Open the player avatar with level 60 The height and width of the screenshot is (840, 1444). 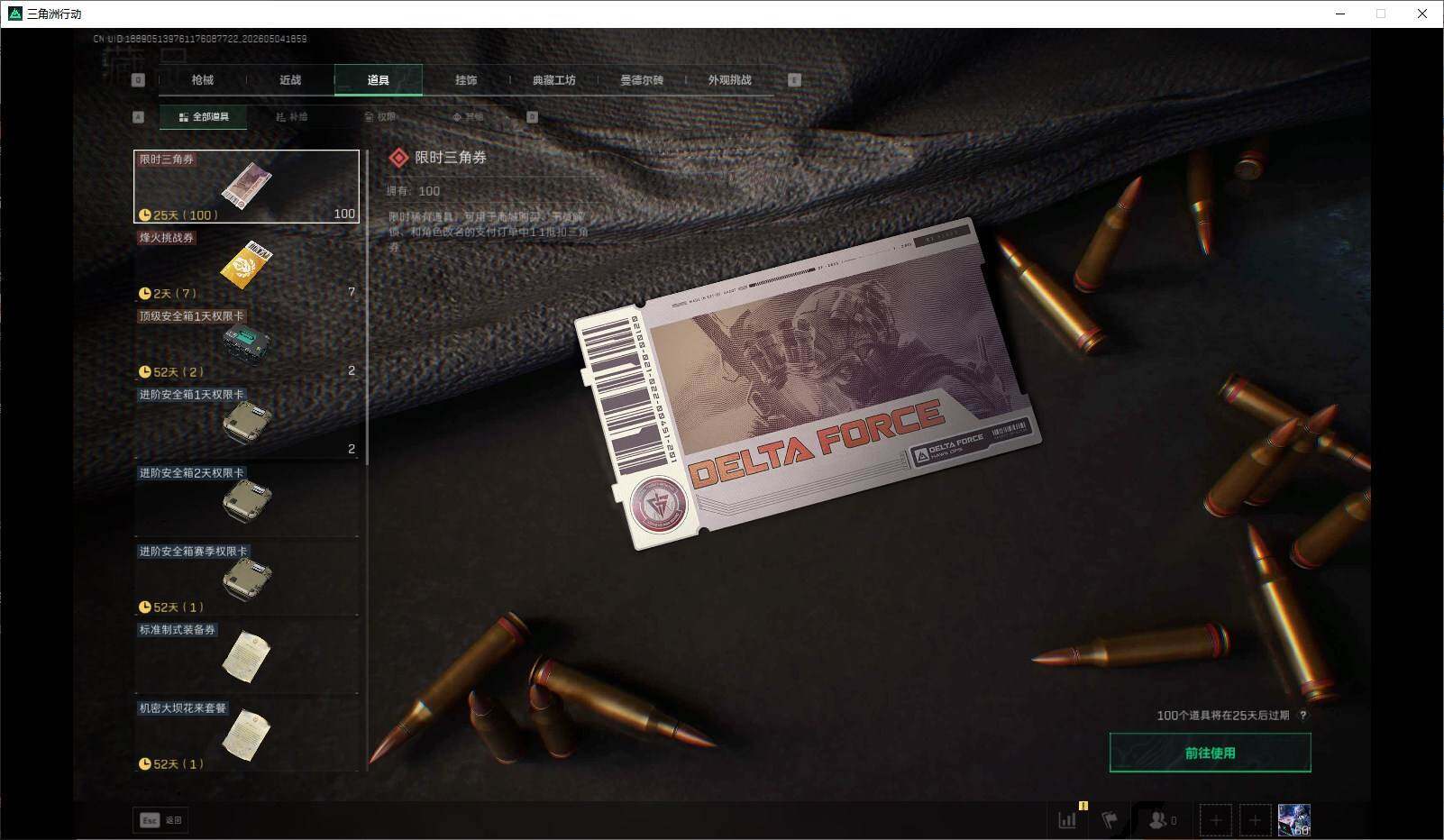(1294, 820)
